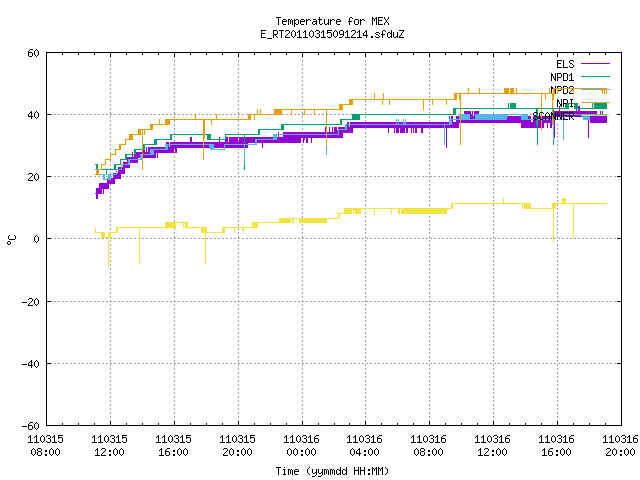Image resolution: width=640 pixels, height=480 pixels.
Task: Click the purple ELS legend line sample
Action: tap(595, 64)
